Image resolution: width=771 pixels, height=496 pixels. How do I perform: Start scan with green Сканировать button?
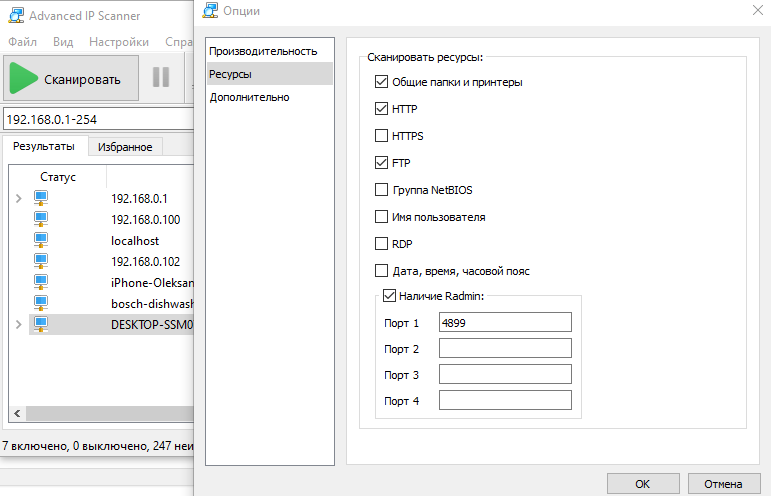[71, 78]
